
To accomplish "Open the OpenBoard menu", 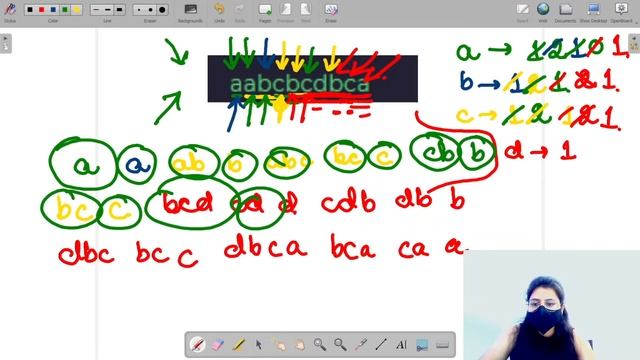I will pyautogui.click(x=621, y=10).
